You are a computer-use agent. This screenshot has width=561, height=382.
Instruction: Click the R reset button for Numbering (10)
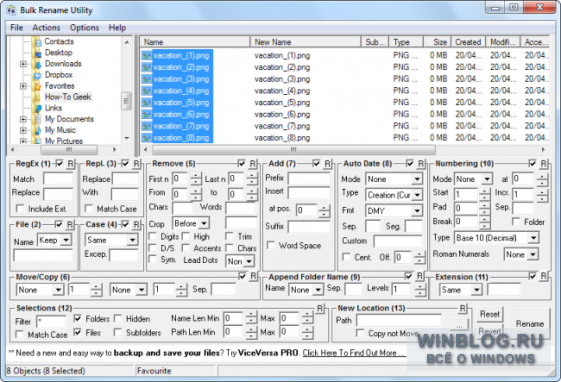pyautogui.click(x=544, y=164)
